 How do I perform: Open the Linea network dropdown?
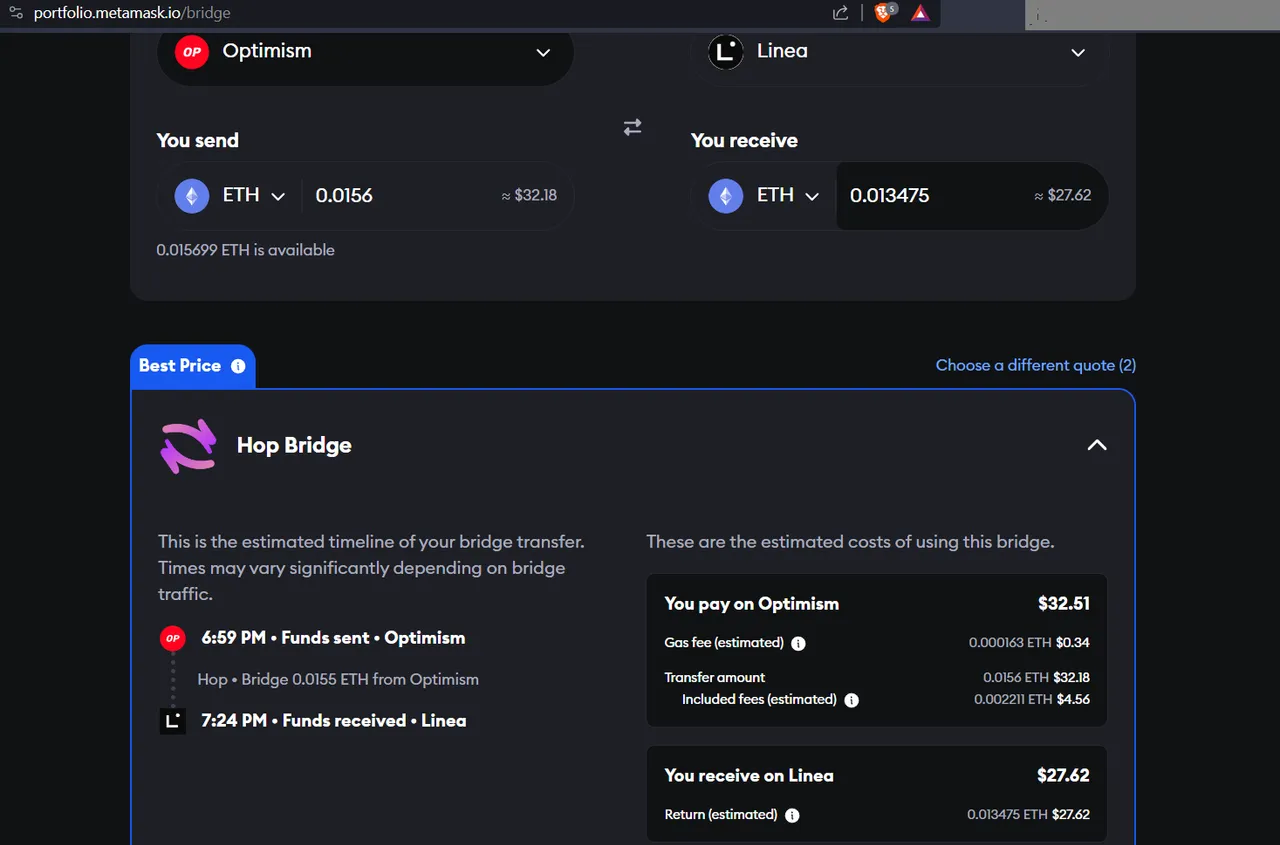pos(900,52)
